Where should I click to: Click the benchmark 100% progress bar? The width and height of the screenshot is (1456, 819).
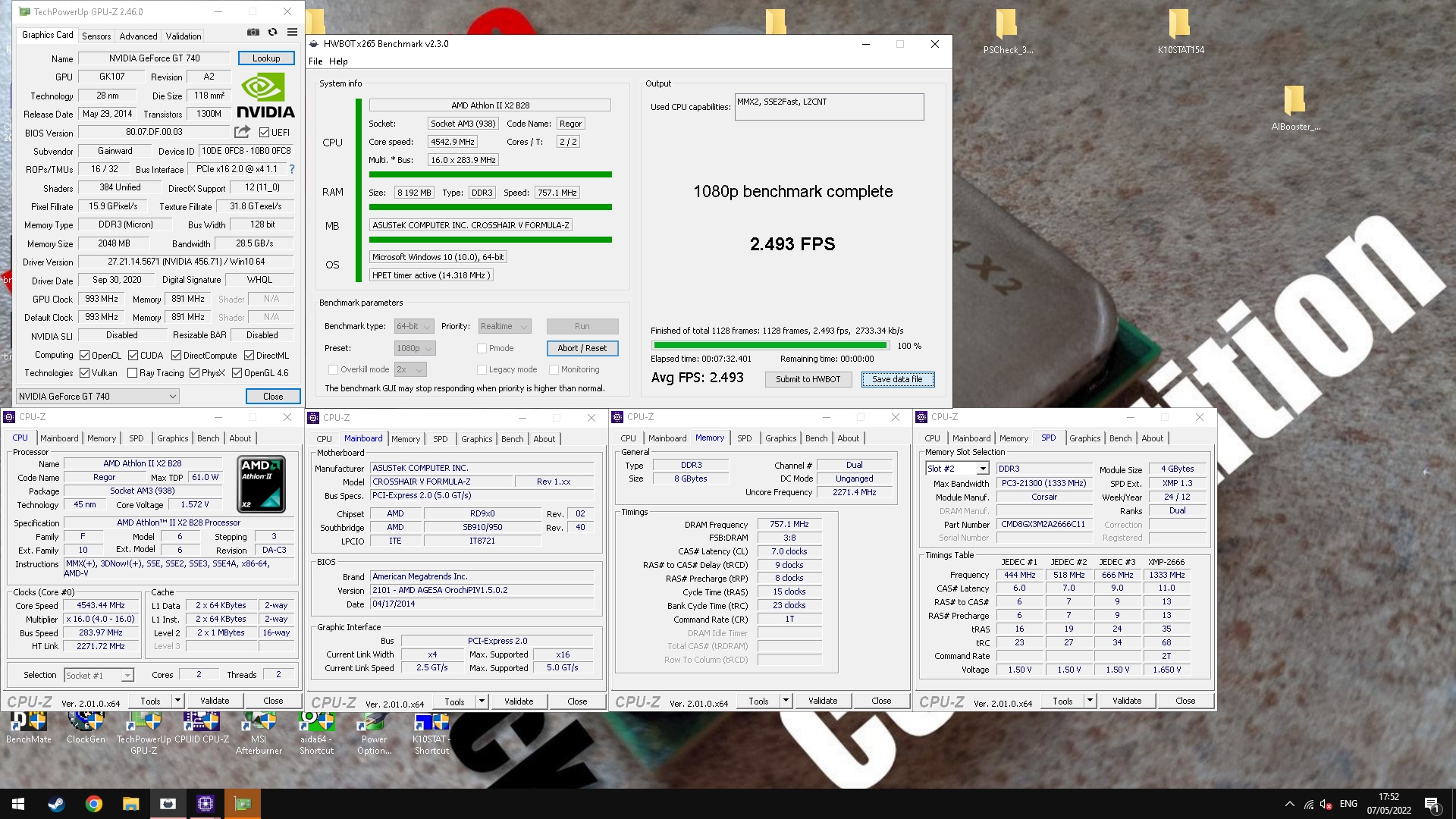[769, 346]
